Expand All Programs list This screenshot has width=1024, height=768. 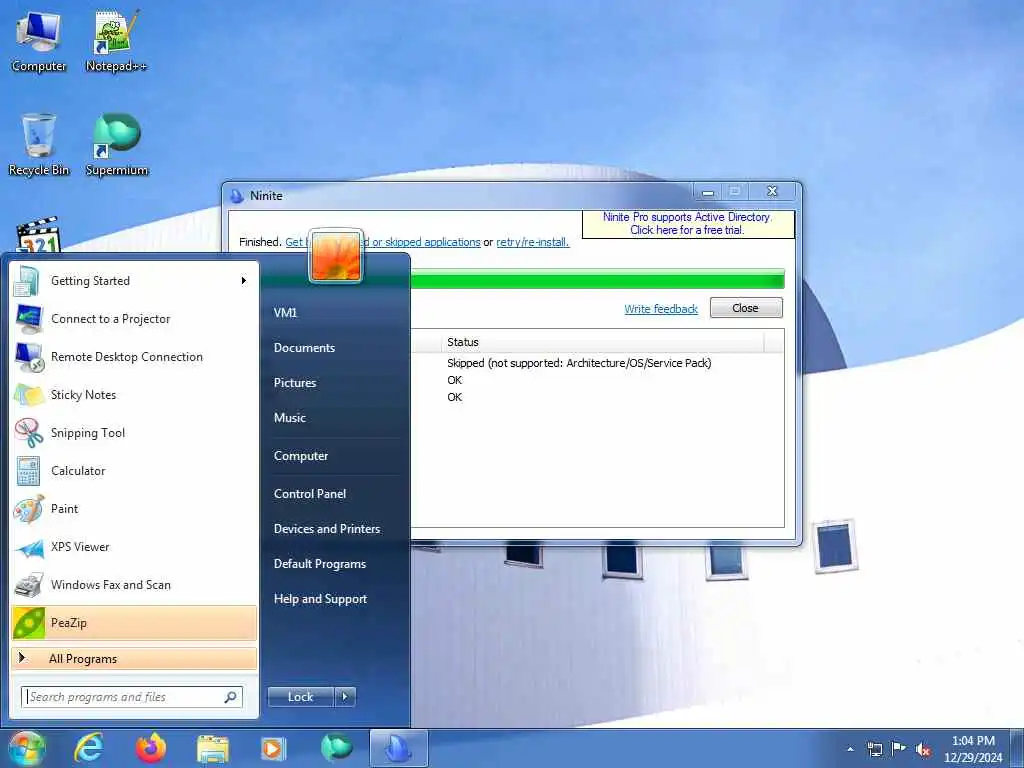[134, 658]
